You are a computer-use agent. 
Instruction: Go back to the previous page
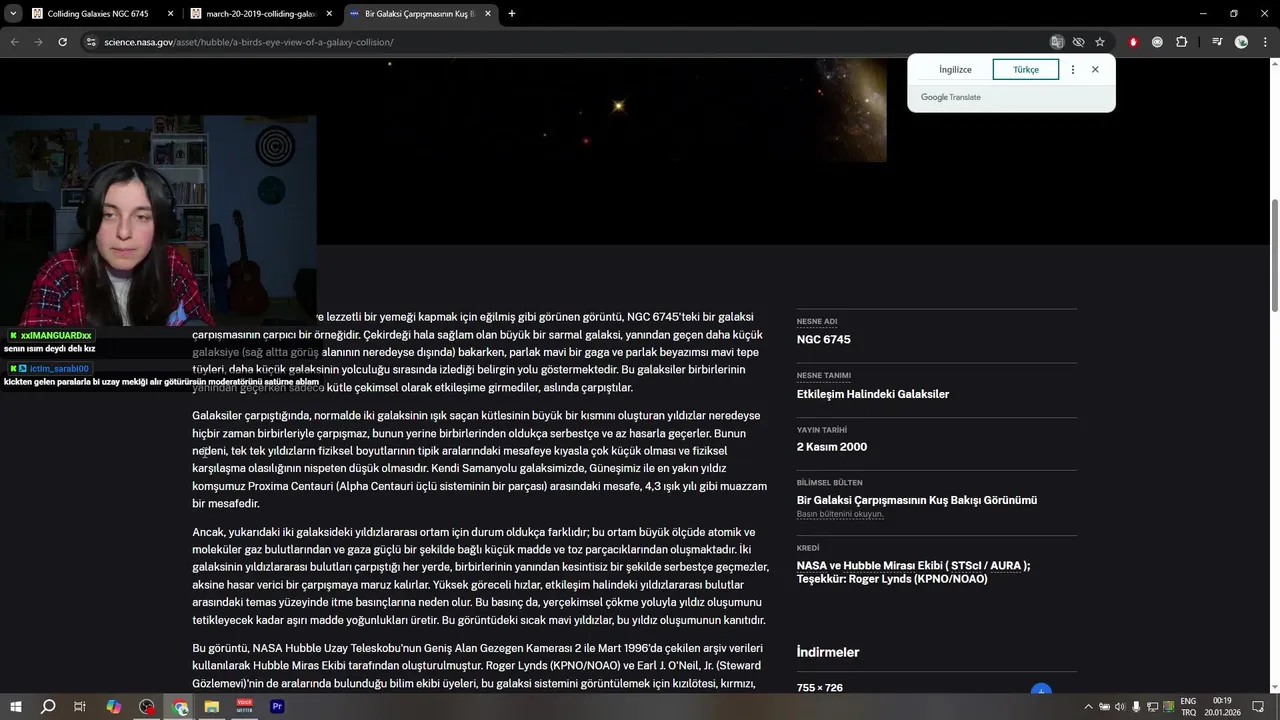(x=14, y=42)
